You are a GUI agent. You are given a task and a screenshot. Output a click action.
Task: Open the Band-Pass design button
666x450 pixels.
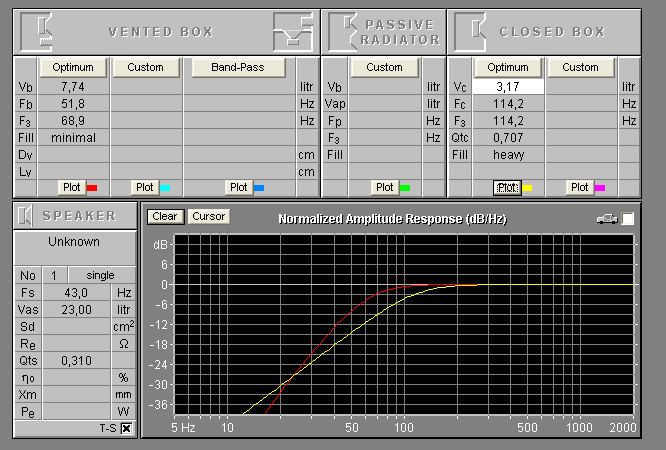click(x=238, y=68)
